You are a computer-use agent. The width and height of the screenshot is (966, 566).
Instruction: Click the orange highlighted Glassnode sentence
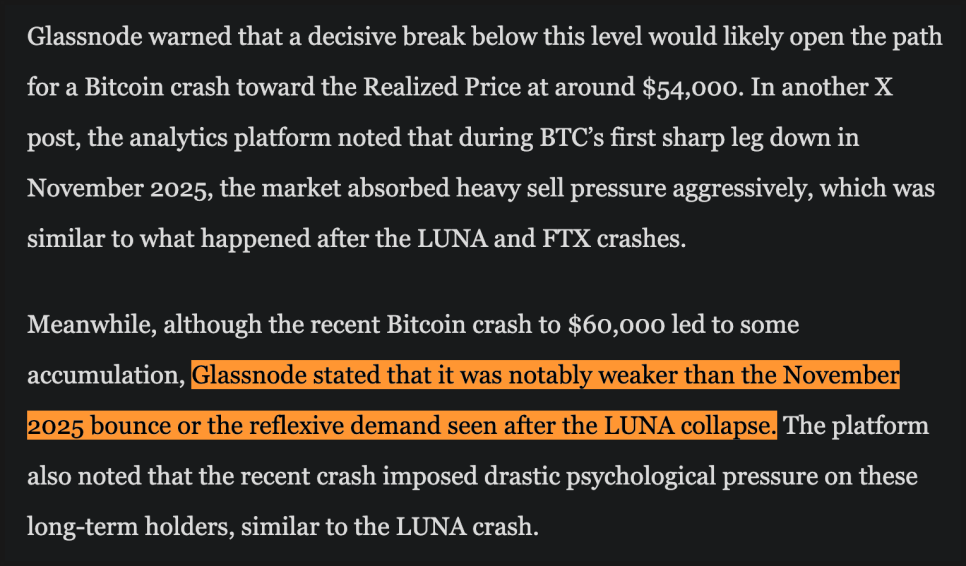545,376
